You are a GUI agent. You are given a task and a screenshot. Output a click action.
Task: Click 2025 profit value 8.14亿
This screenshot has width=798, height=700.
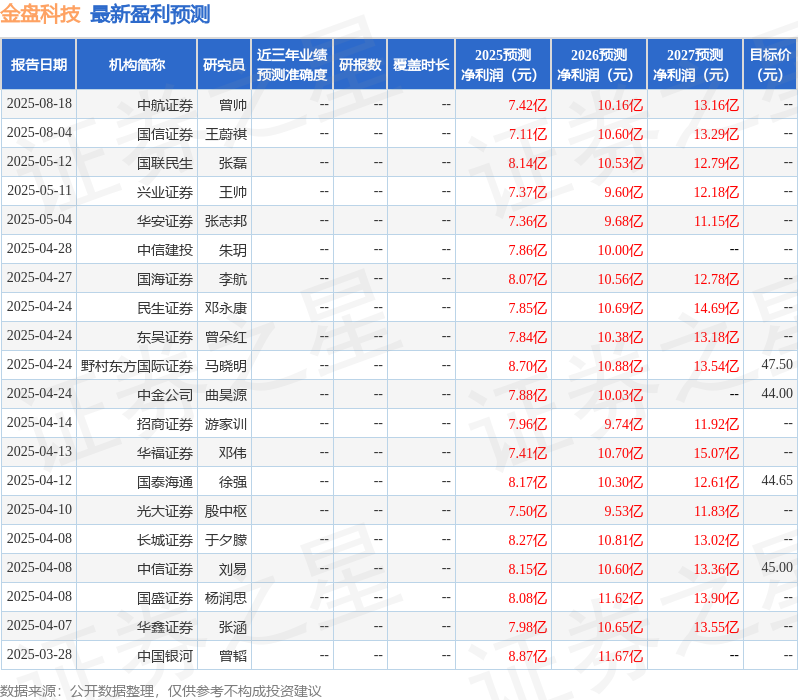[528, 163]
